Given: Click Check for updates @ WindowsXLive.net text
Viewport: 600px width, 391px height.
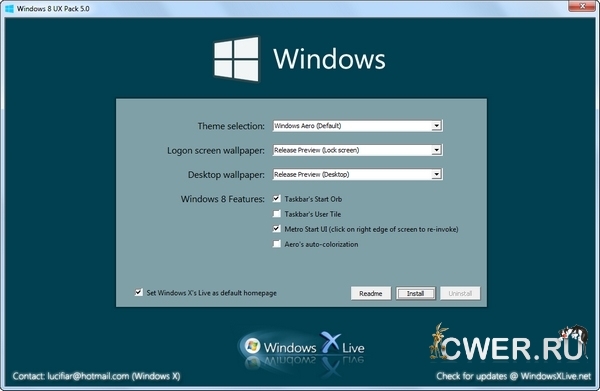Looking at the screenshot, I should click(x=514, y=376).
